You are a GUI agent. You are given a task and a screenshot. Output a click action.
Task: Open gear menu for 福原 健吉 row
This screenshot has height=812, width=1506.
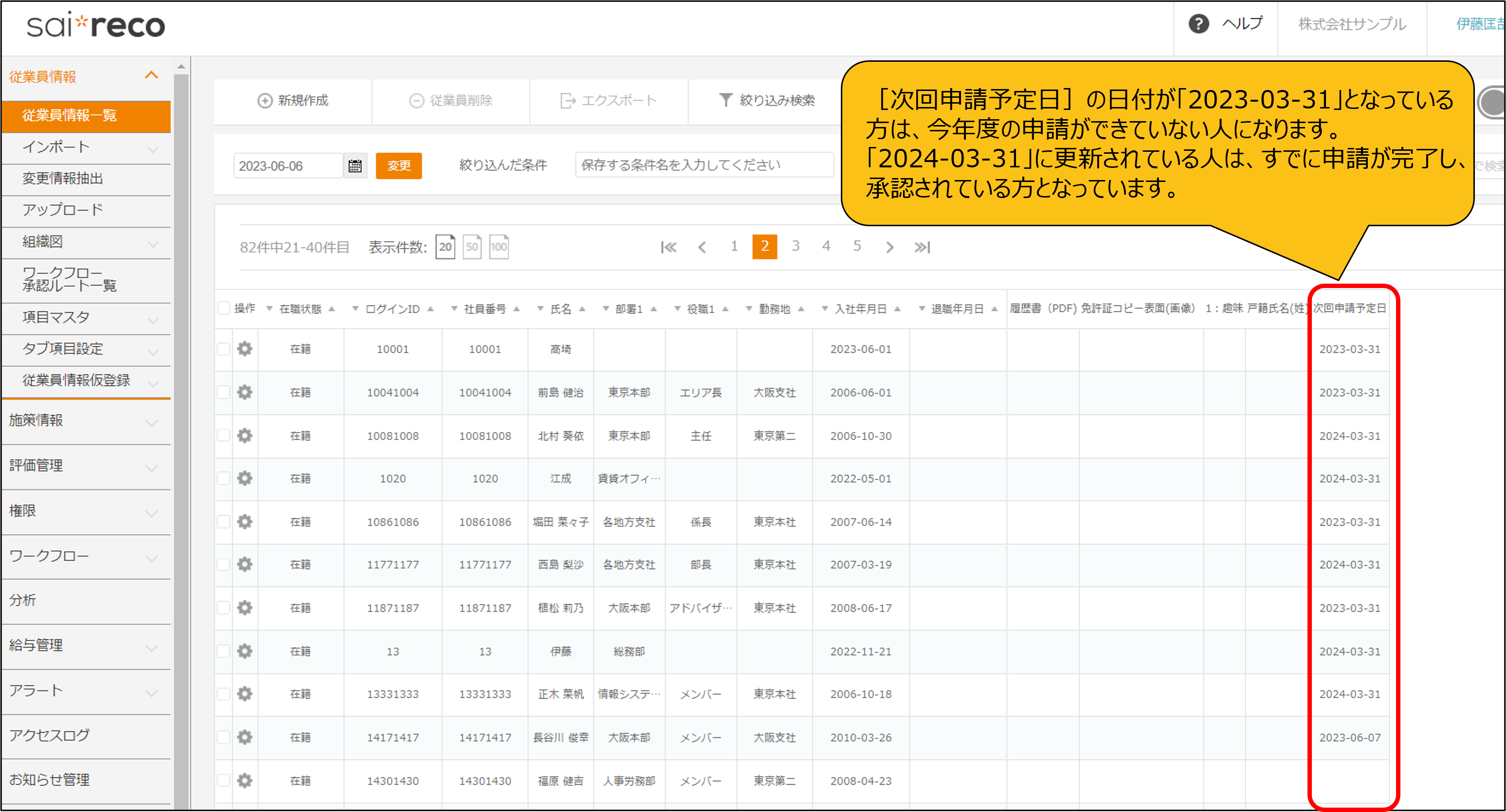(x=244, y=780)
